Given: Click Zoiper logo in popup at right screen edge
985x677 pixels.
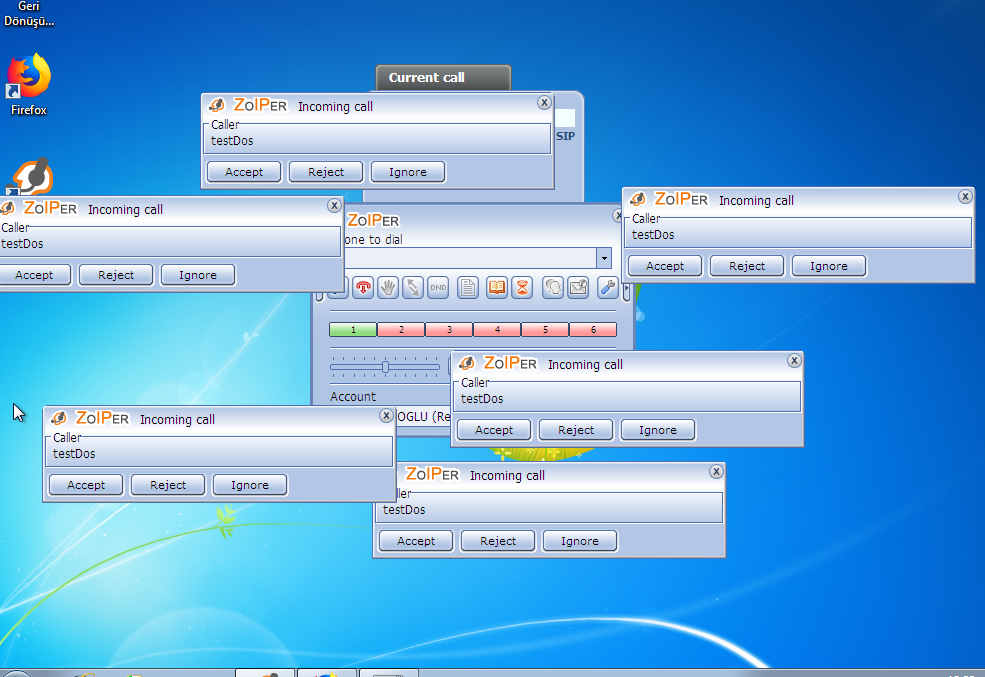Looking at the screenshot, I should point(681,199).
